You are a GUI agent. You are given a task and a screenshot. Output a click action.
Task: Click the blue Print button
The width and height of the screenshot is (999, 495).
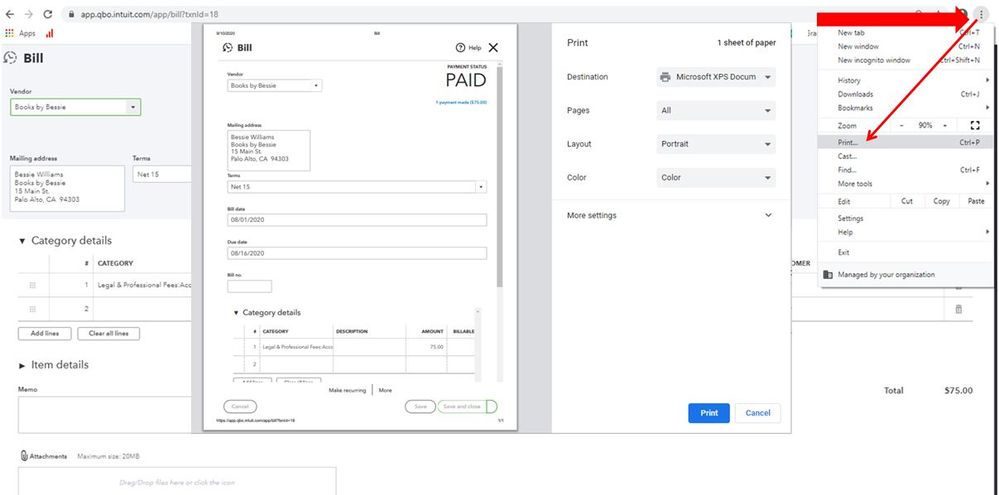(x=709, y=413)
